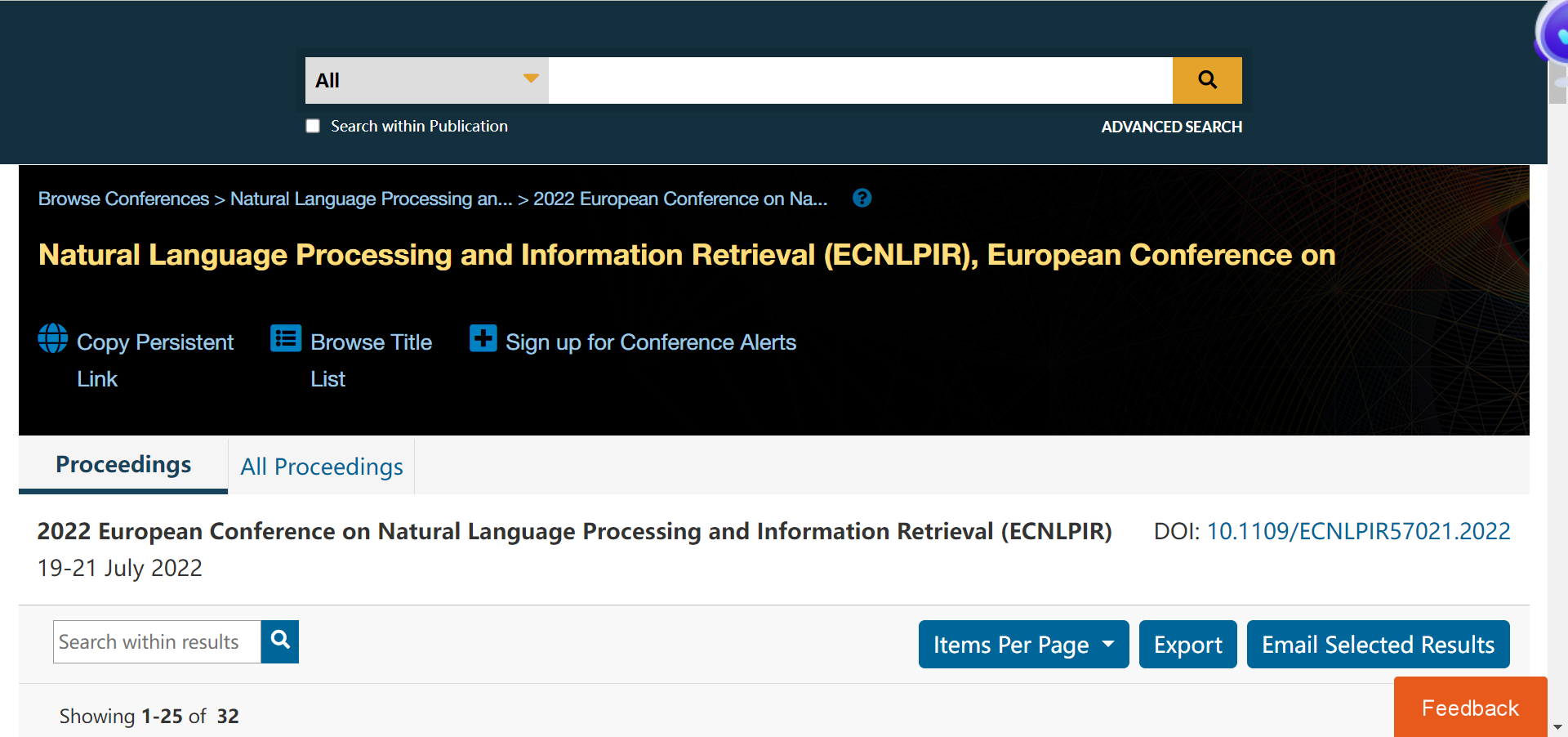Open the orange Feedback button

click(x=1469, y=708)
